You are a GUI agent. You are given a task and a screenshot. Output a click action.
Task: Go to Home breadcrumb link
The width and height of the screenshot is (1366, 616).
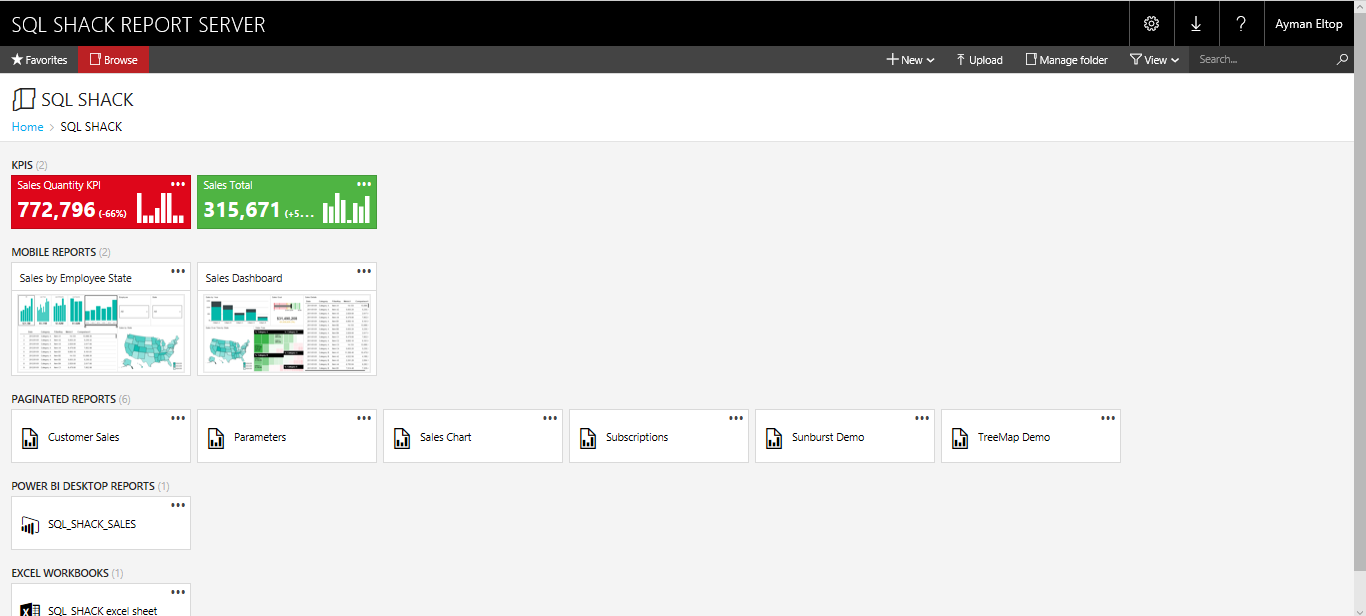(27, 127)
